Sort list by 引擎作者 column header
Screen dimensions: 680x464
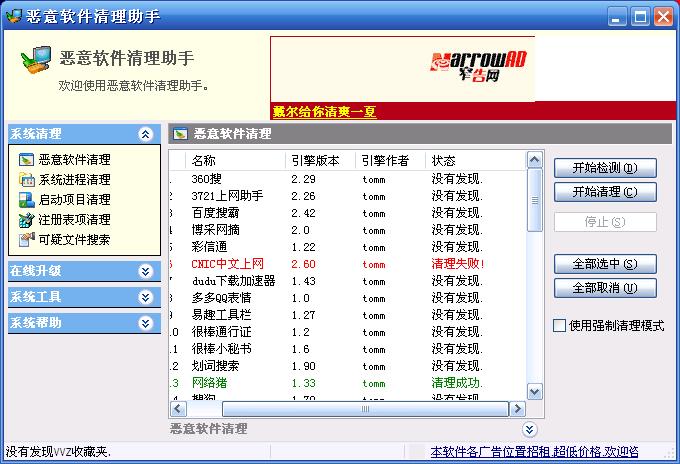click(390, 161)
